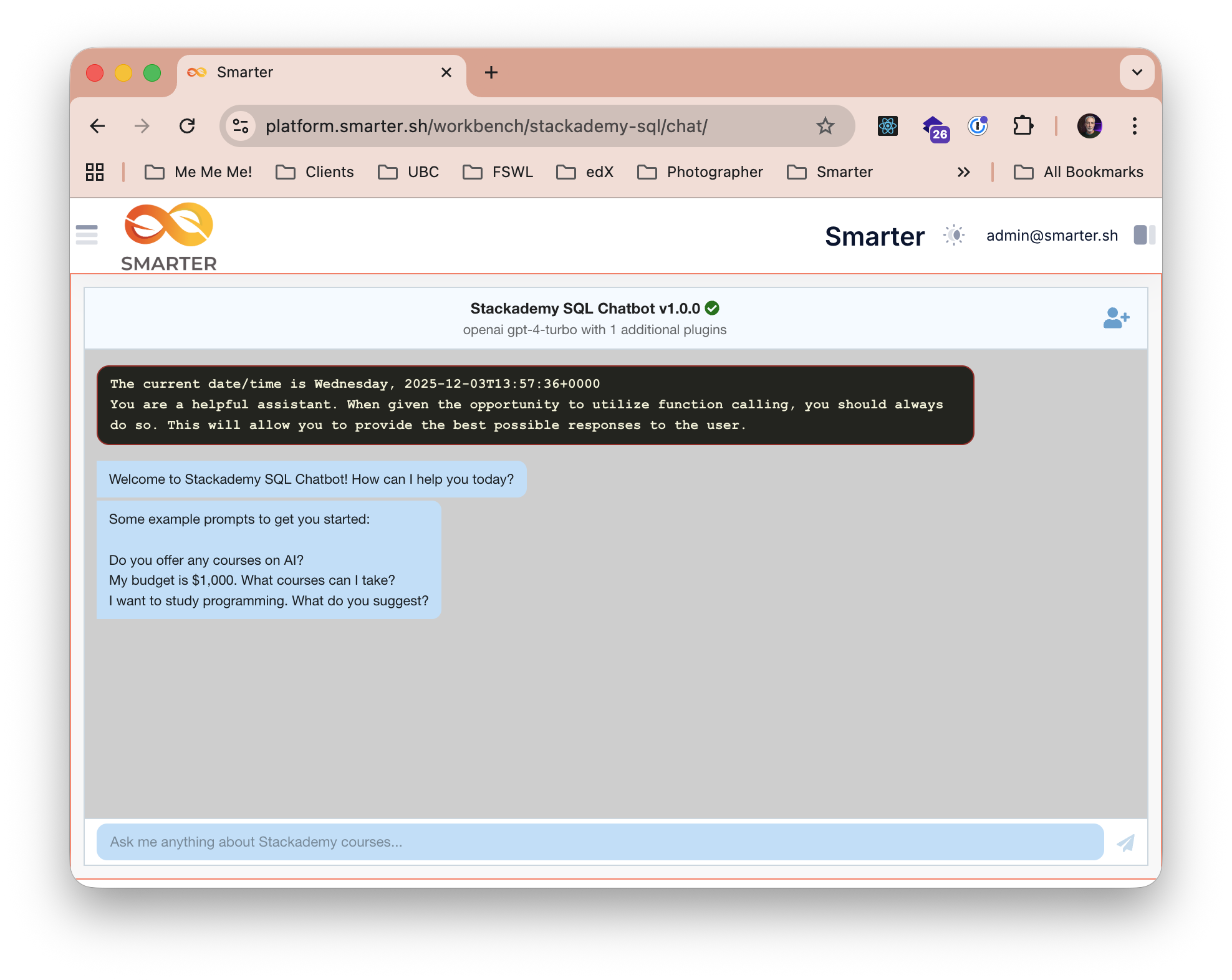Open admin@smarter.sh account menu
This screenshot has height=980, width=1232.
pyautogui.click(x=1052, y=235)
